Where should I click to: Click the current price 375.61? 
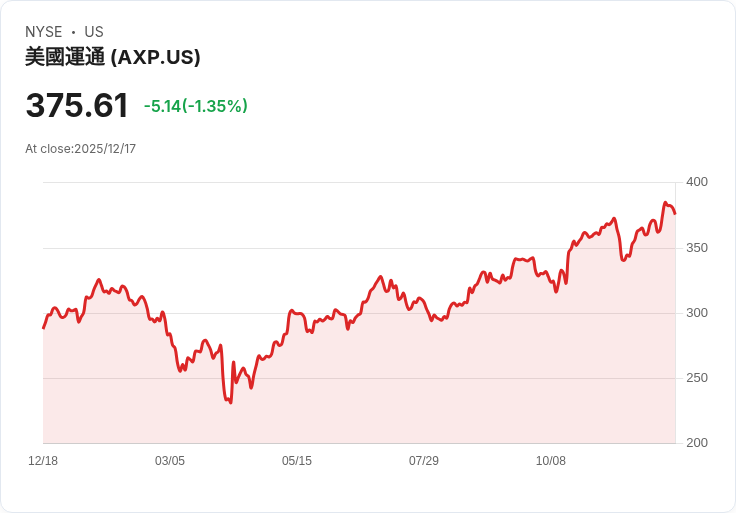77,105
